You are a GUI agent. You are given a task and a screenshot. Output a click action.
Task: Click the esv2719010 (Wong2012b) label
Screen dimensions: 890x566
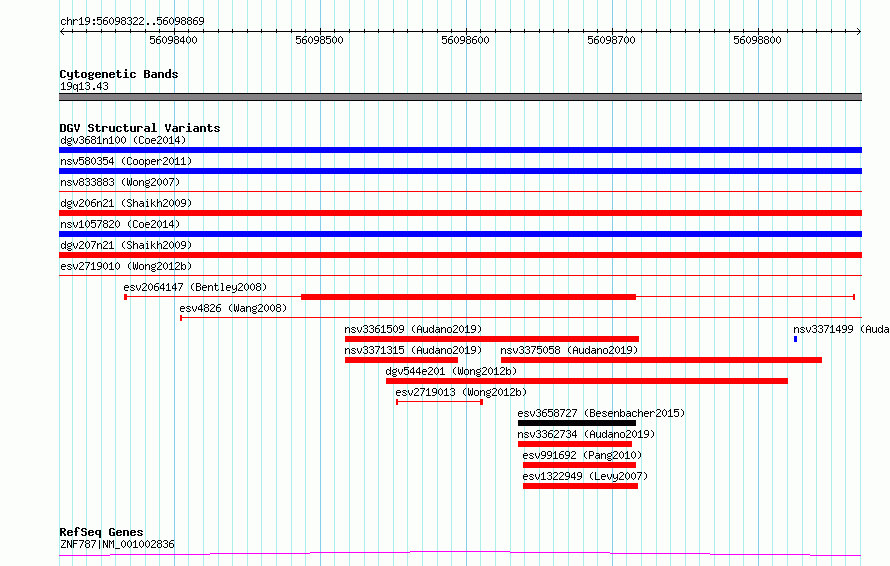pos(126,266)
